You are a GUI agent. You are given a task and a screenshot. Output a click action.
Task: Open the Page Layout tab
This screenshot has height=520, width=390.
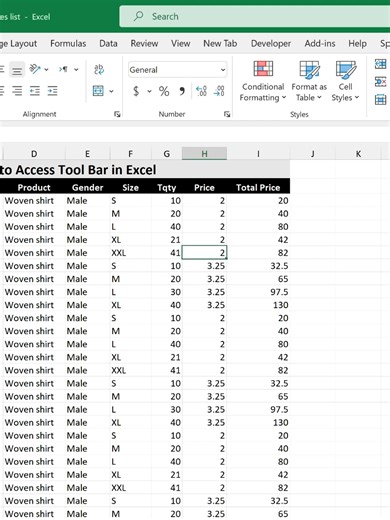tap(18, 43)
